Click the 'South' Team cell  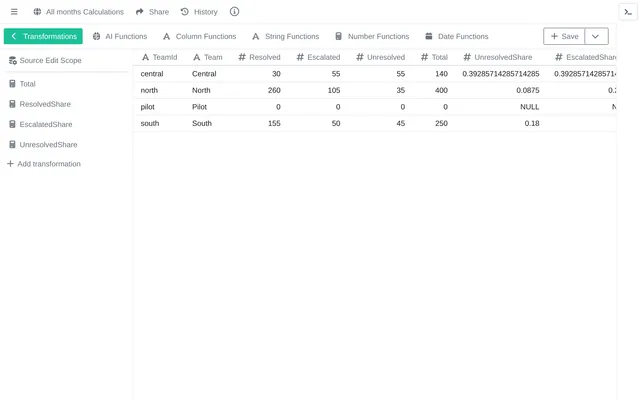[x=202, y=123]
